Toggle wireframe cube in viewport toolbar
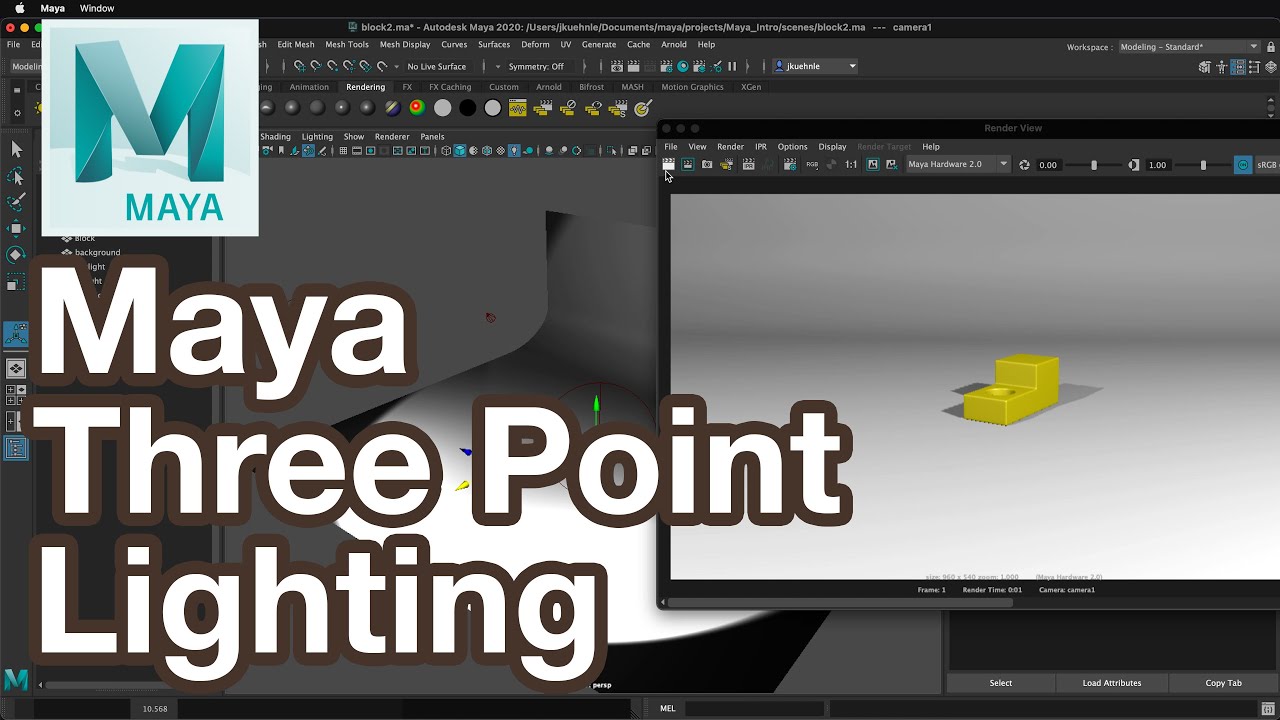This screenshot has height=720, width=1280. (x=446, y=151)
